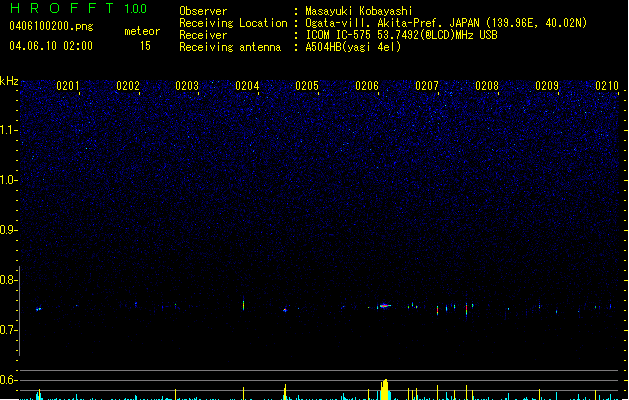Click the 0206 time marker

click(x=367, y=86)
